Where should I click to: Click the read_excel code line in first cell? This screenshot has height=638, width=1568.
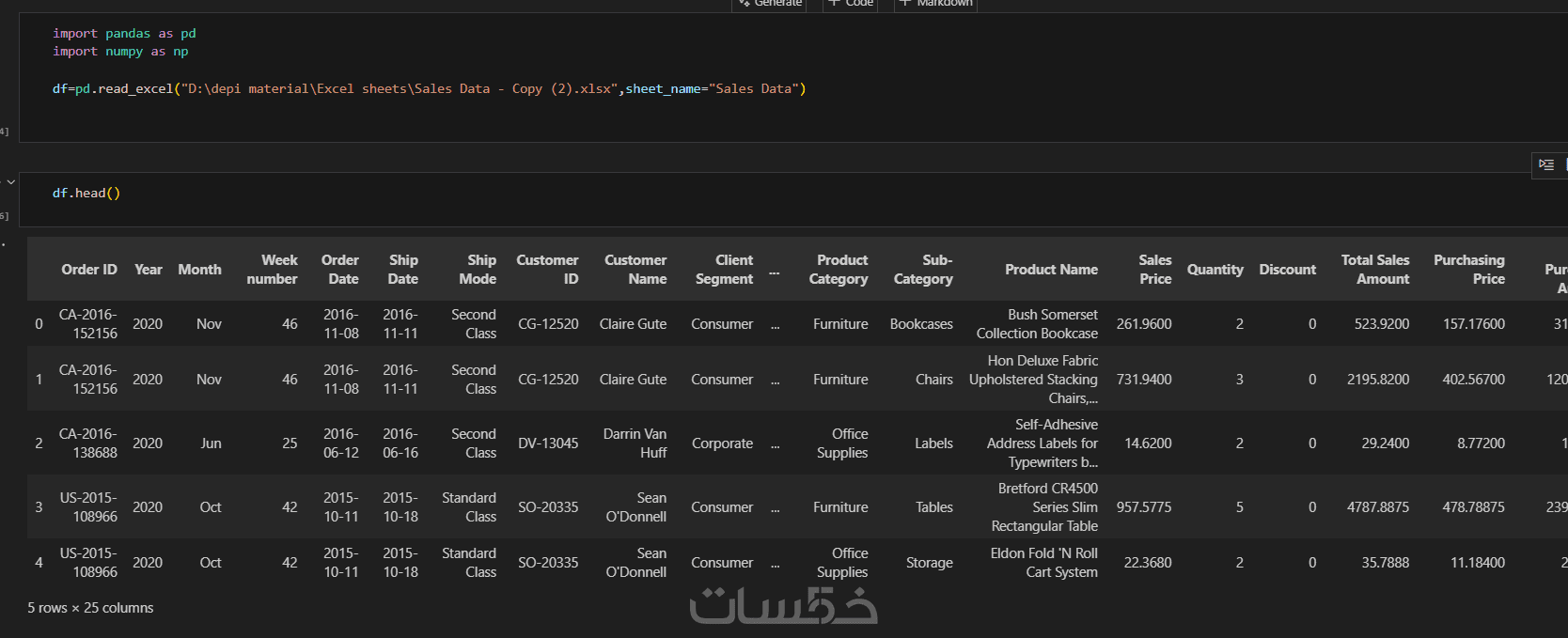pos(429,89)
